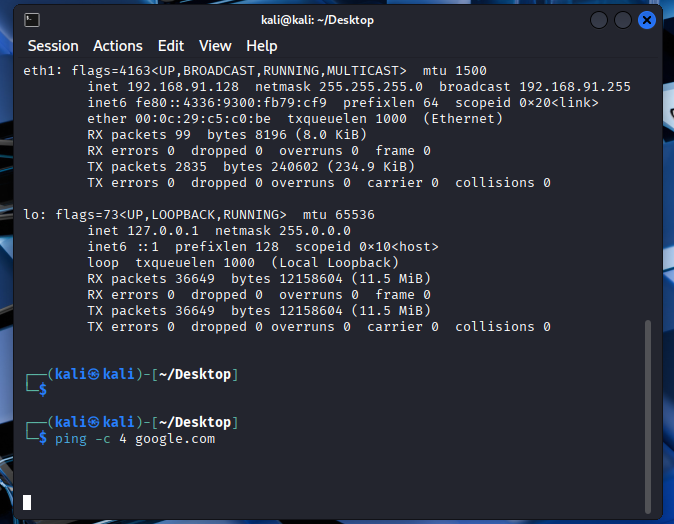Click the '(Local Loopback)' text
Viewport: 674px width, 524px height.
tap(335, 262)
